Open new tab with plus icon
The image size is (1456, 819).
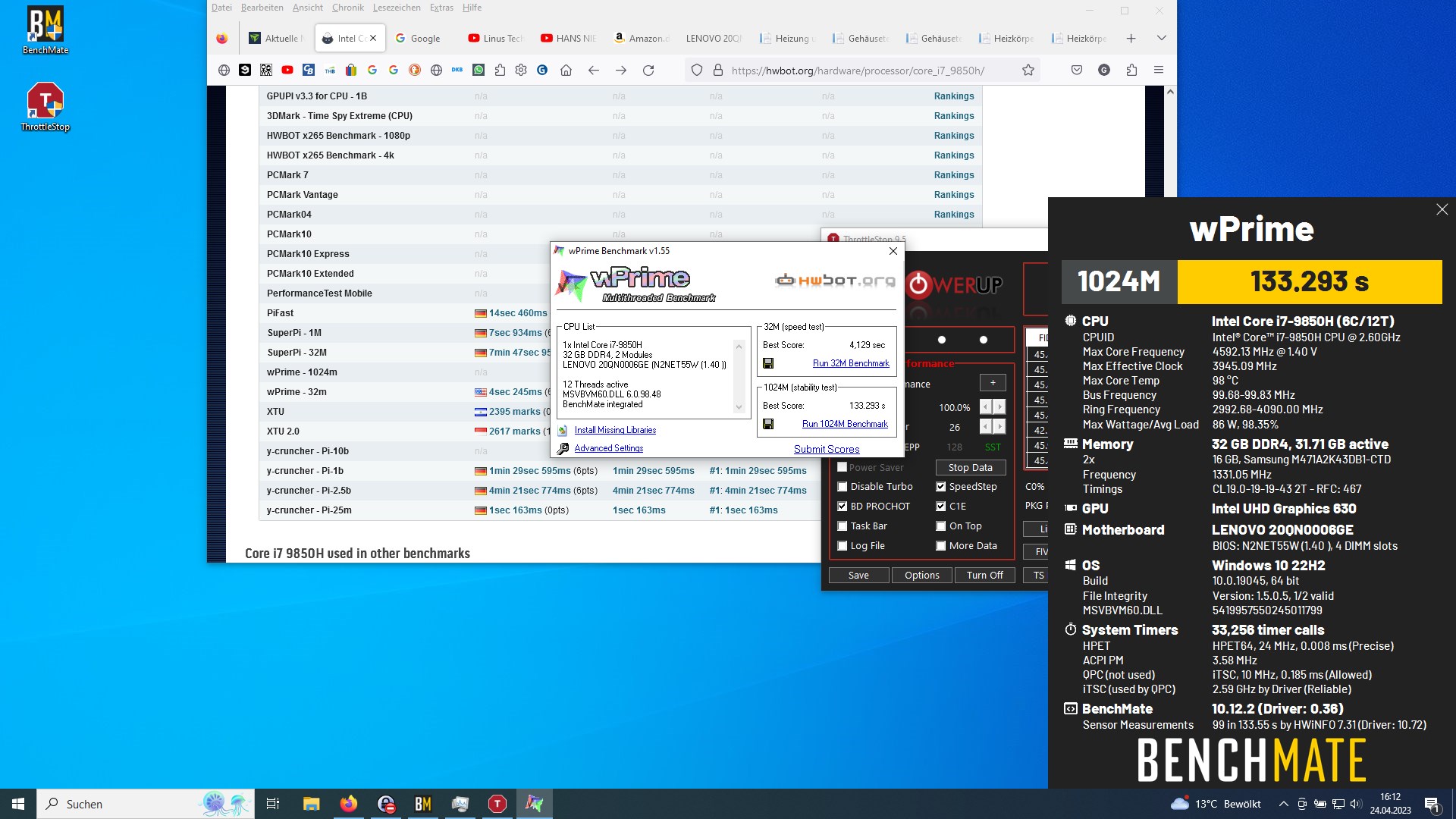tap(1131, 38)
